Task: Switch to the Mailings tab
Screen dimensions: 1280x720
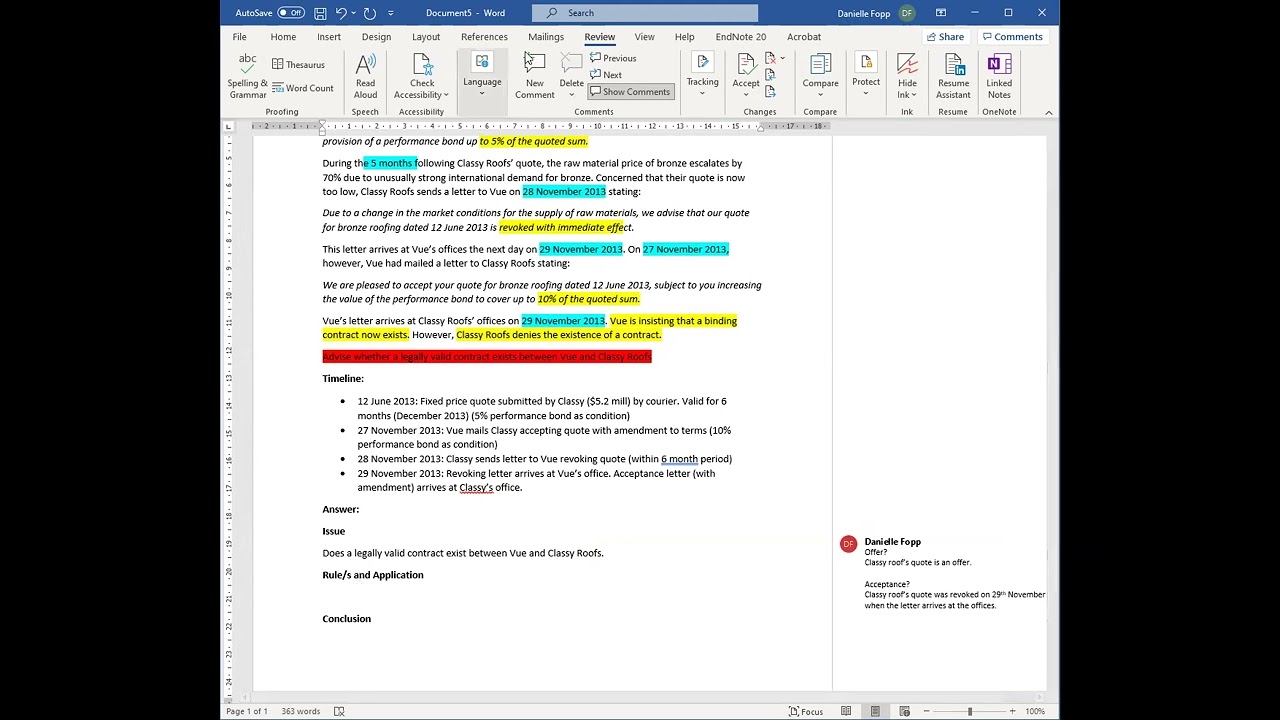Action: tap(546, 37)
